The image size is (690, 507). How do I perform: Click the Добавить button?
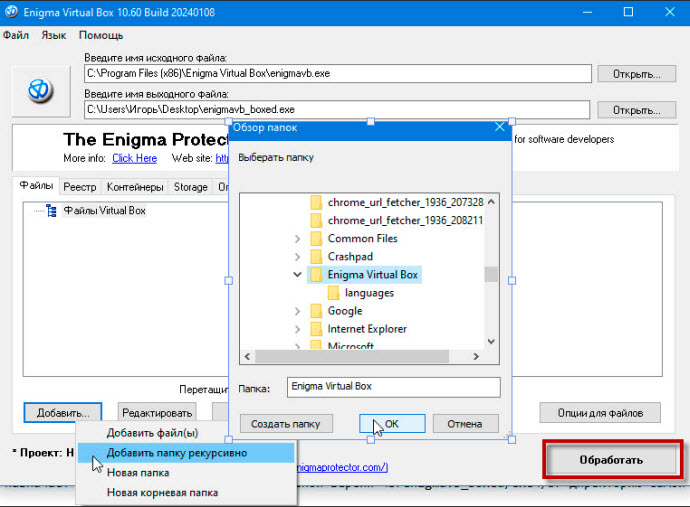point(63,413)
